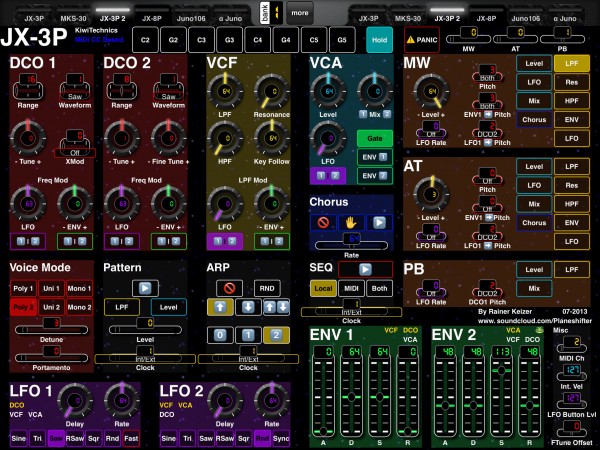The height and width of the screenshot is (450, 600).
Task: Select the ARP up-down arrows mode
Action: coord(276,307)
